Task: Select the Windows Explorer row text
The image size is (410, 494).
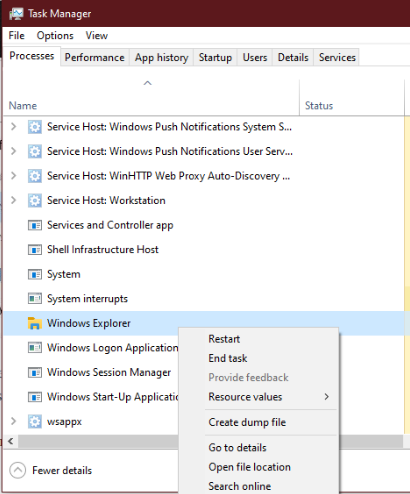Action: point(89,323)
